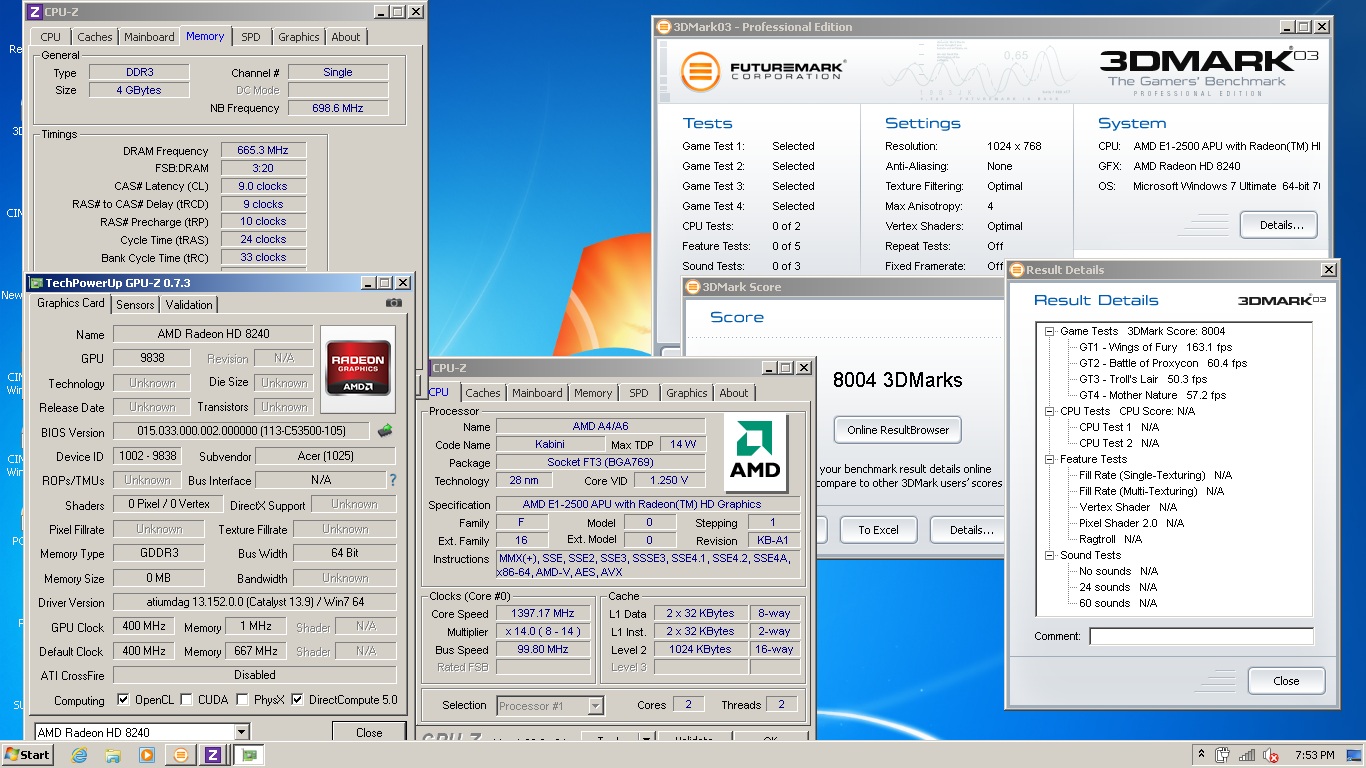Open Windows Media Player from the taskbar
The width and height of the screenshot is (1366, 768).
tap(147, 755)
